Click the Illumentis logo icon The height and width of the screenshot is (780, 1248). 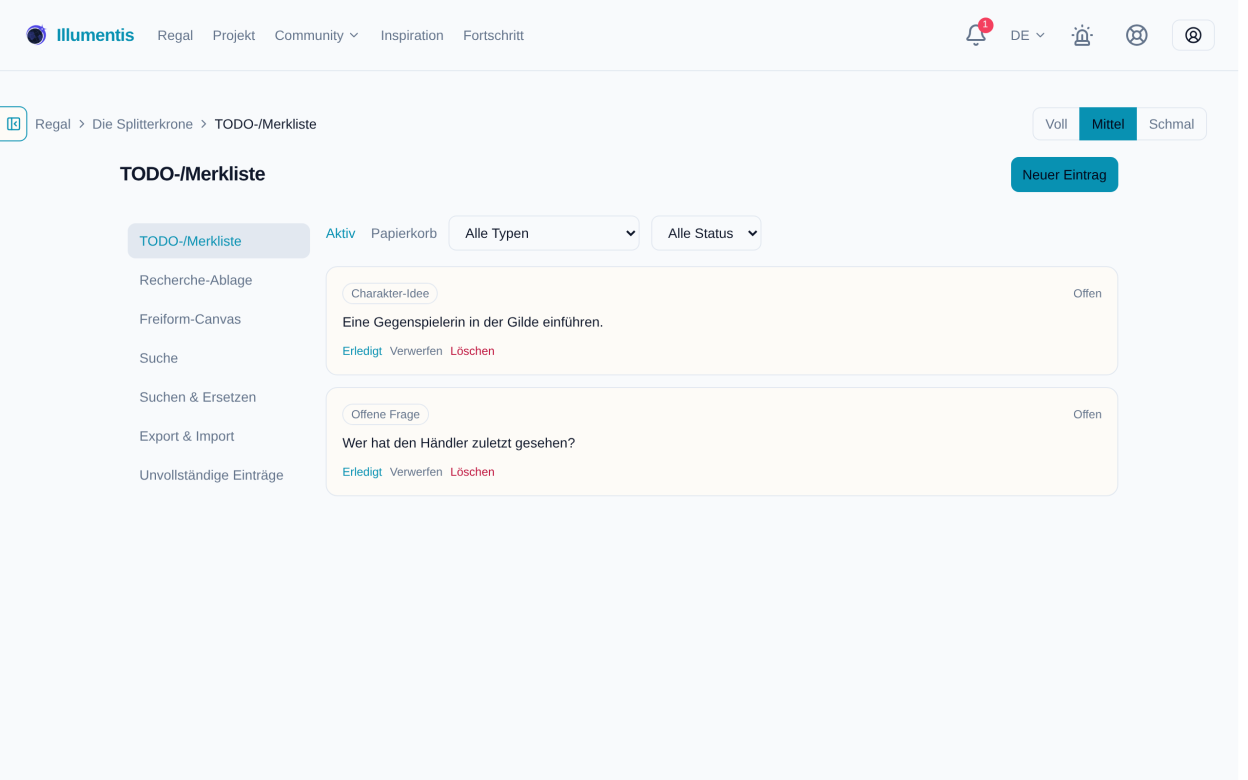point(36,35)
